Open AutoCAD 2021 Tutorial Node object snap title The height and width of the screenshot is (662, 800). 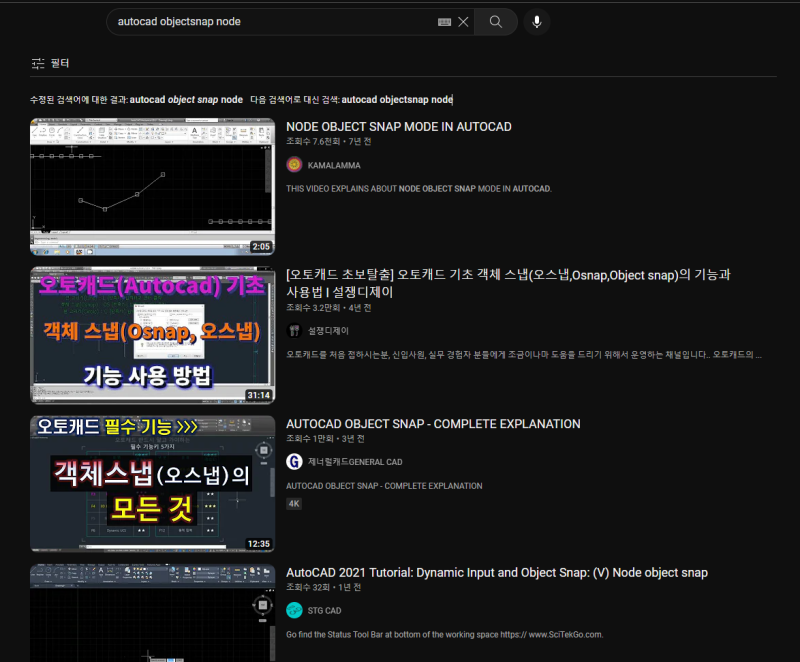coord(497,572)
